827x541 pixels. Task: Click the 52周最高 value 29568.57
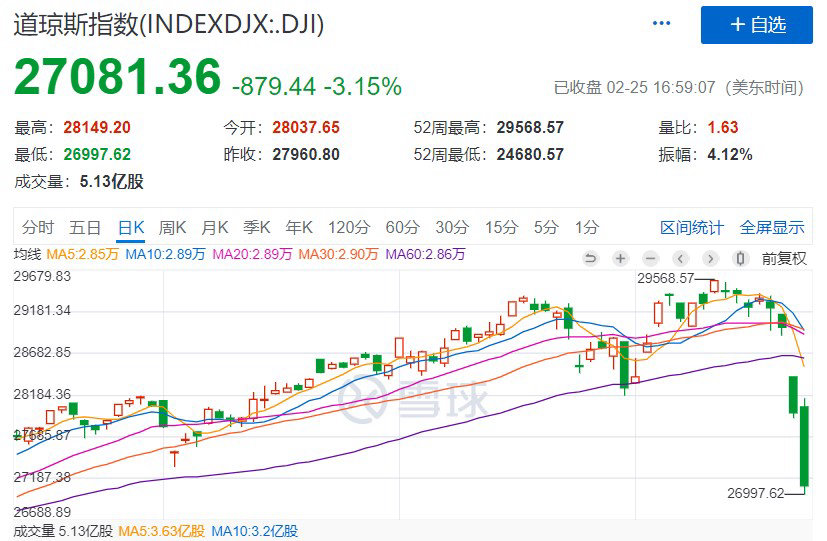point(530,128)
